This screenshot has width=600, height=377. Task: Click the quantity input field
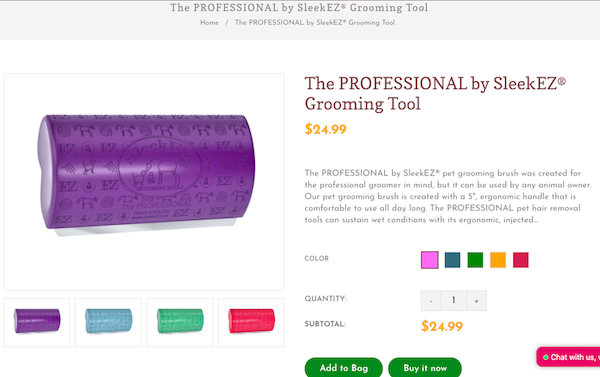coord(453,301)
